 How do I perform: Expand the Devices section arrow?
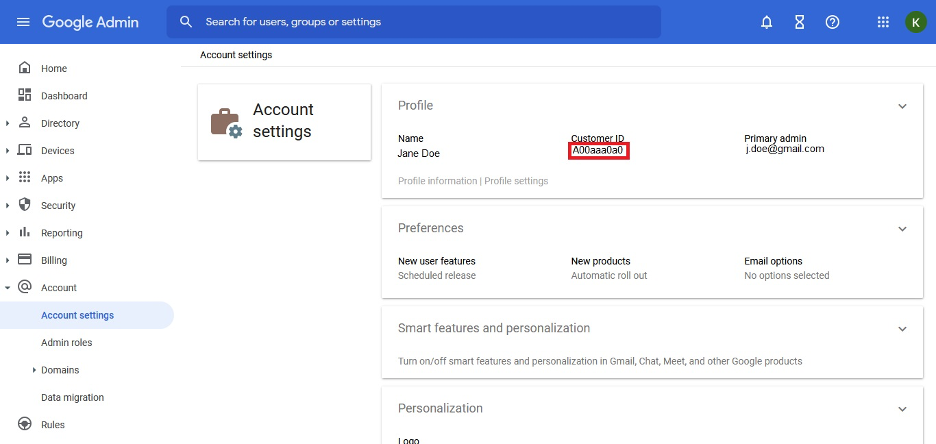point(7,151)
